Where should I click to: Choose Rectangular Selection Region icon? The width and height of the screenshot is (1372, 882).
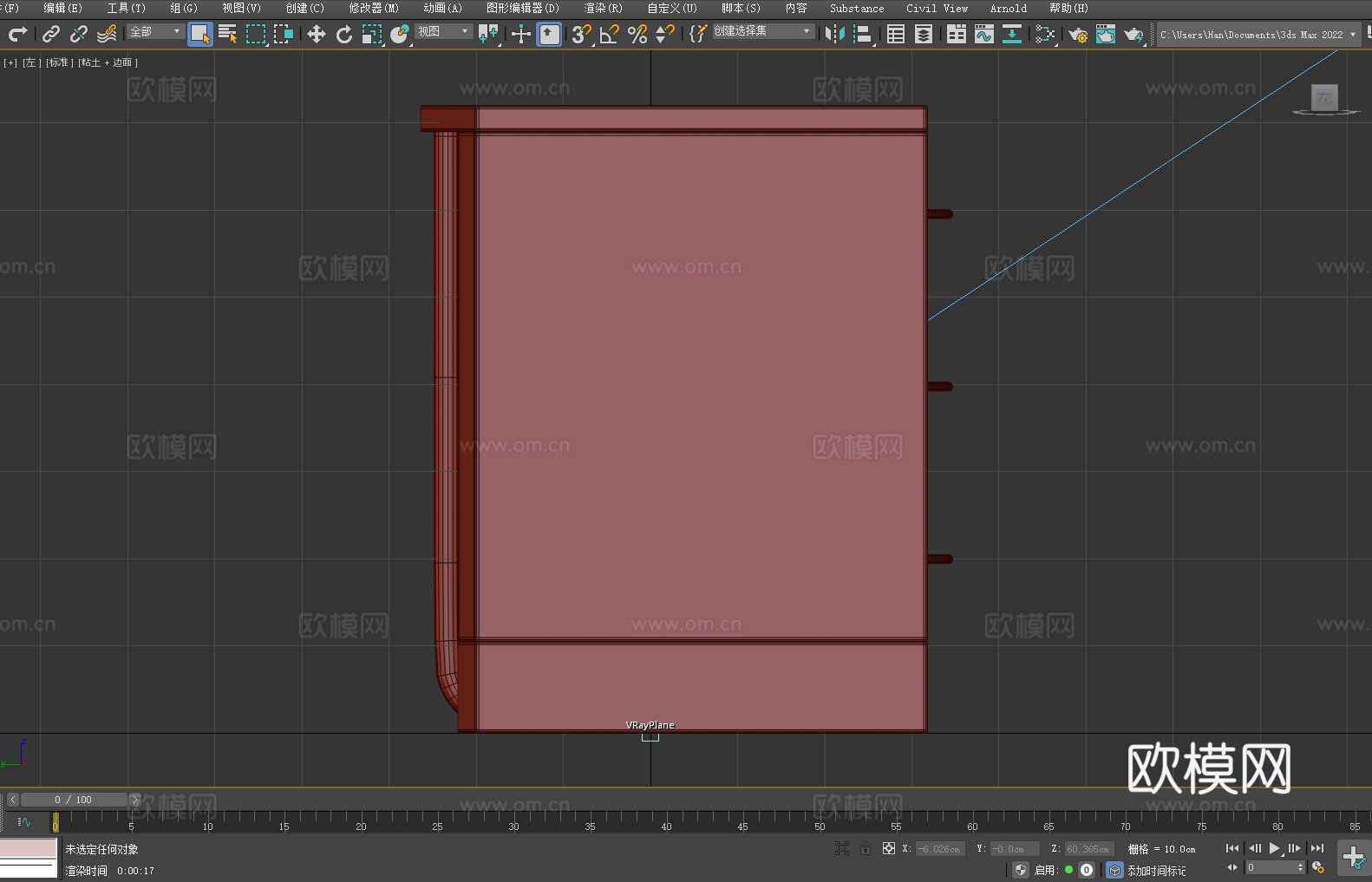(x=256, y=34)
